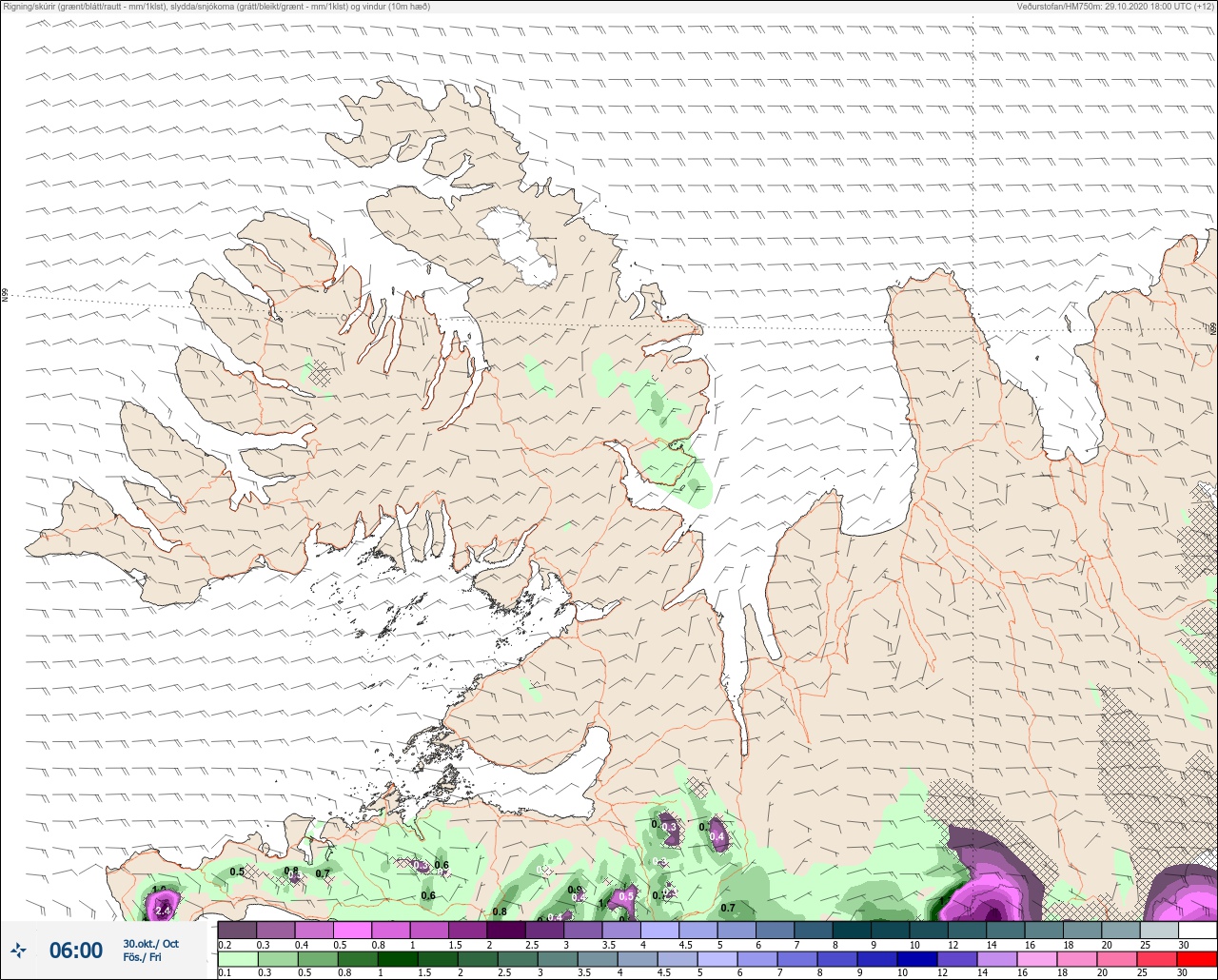
Task: Click the Veðurstofan star logo beside 06:00
Action: (19, 950)
